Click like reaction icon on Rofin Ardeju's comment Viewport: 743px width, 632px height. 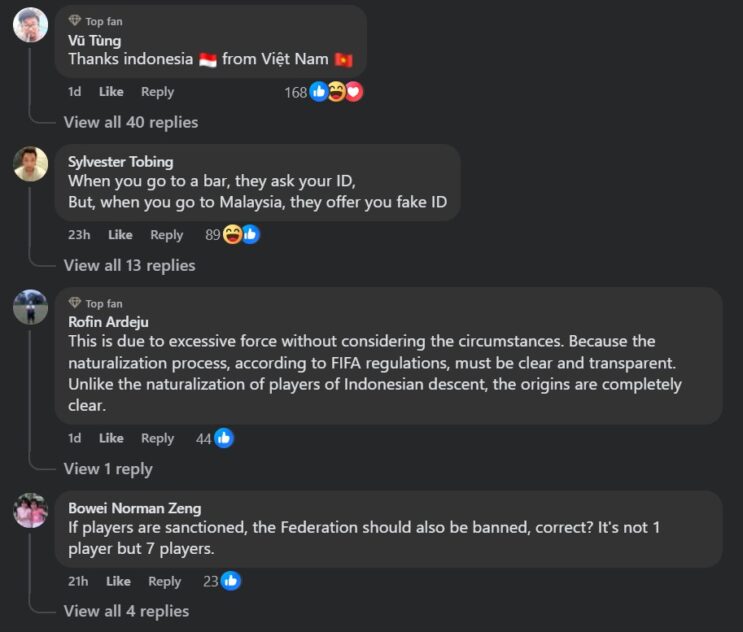pos(224,438)
